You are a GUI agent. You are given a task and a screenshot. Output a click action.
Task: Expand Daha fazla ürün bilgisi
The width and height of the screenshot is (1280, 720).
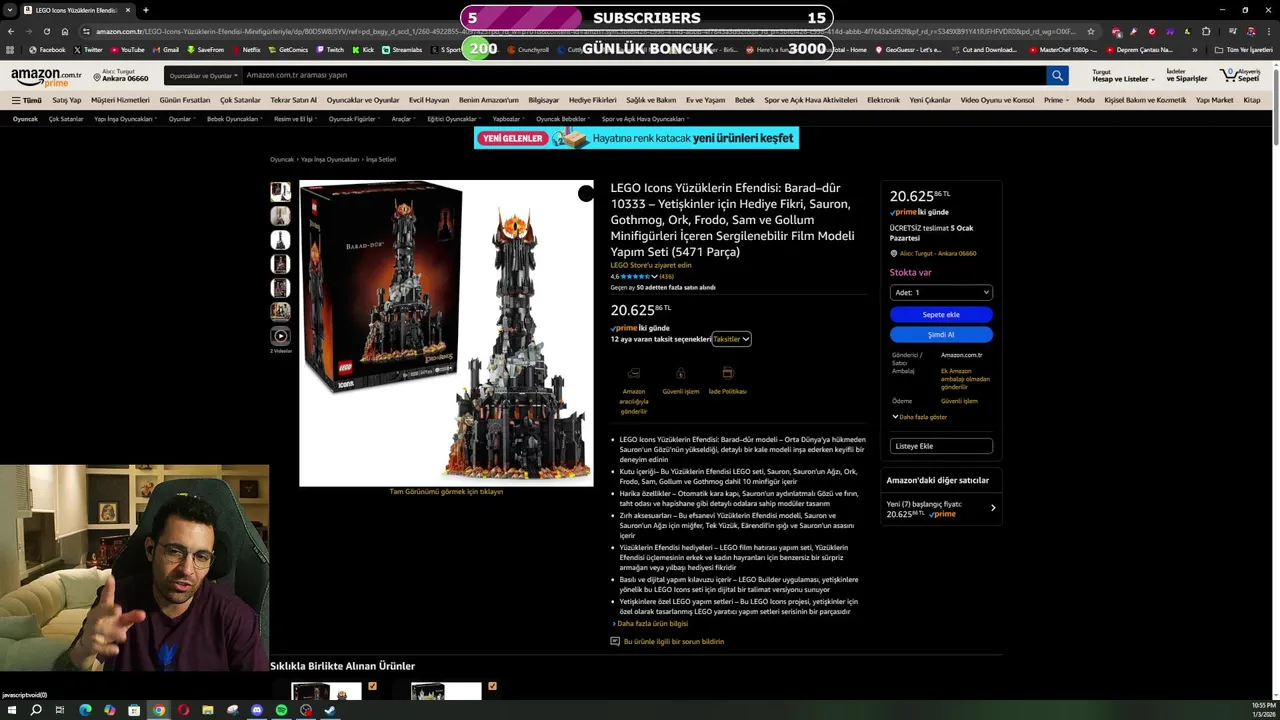click(650, 623)
